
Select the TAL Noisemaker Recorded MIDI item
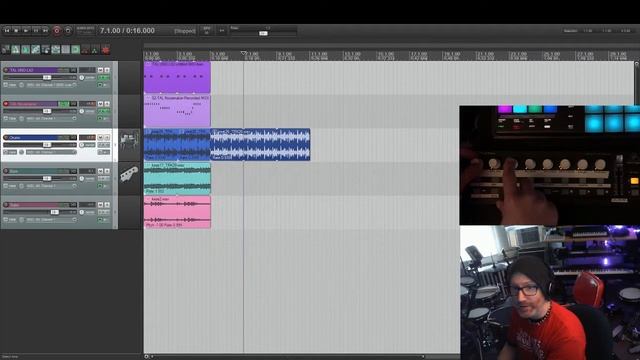[x=177, y=111]
